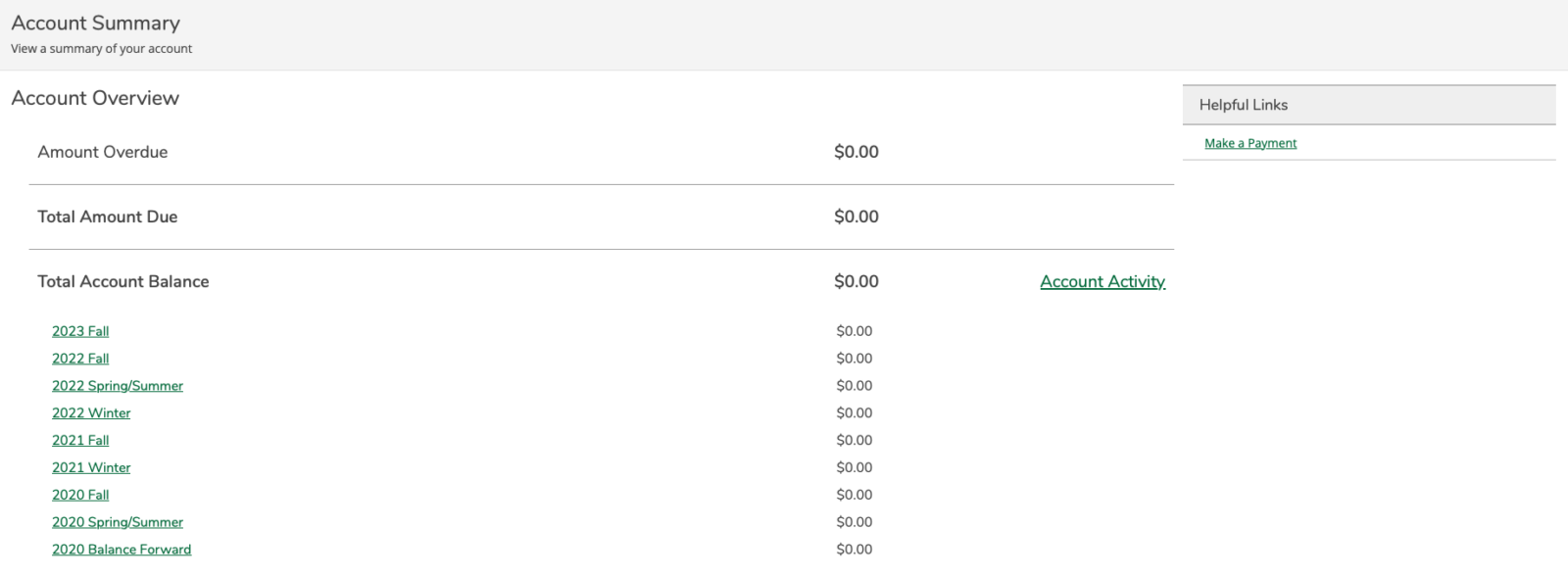The image size is (1568, 577).
Task: Click the Helpful Links panel header
Action: pyautogui.click(x=1244, y=105)
